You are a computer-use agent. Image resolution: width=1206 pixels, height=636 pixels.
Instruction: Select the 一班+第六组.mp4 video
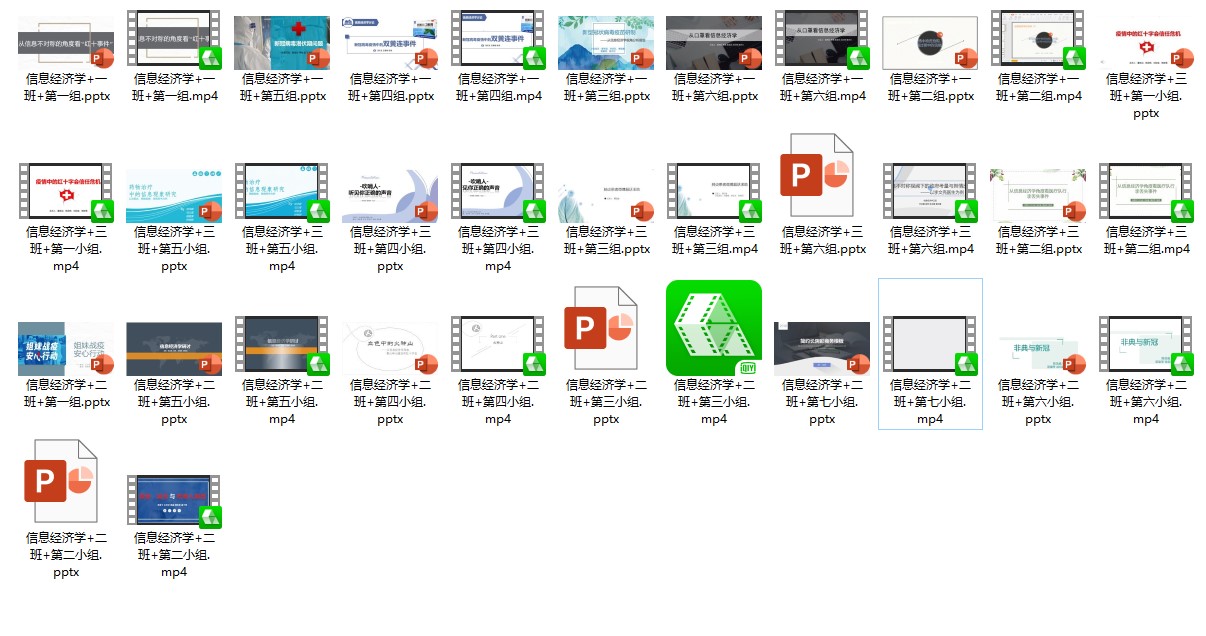tap(822, 43)
